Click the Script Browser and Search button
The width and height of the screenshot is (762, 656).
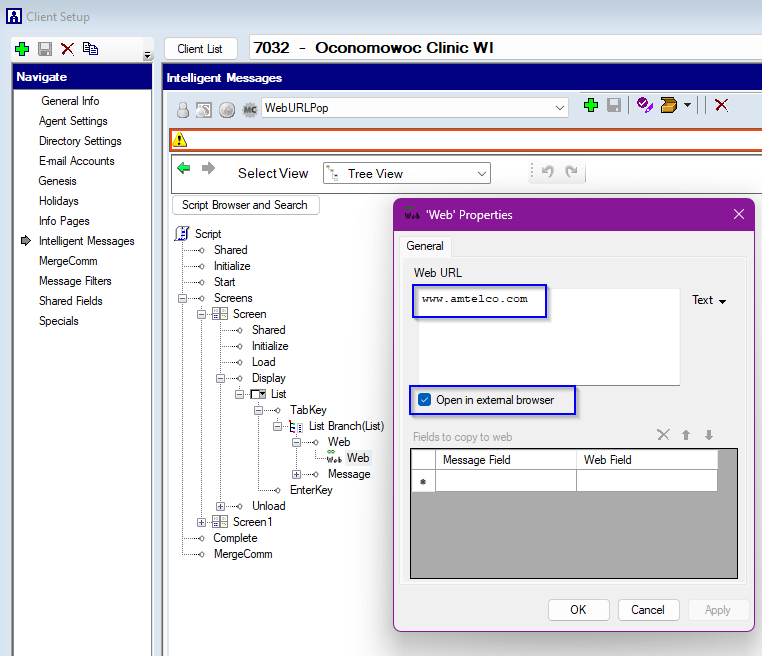tap(245, 205)
